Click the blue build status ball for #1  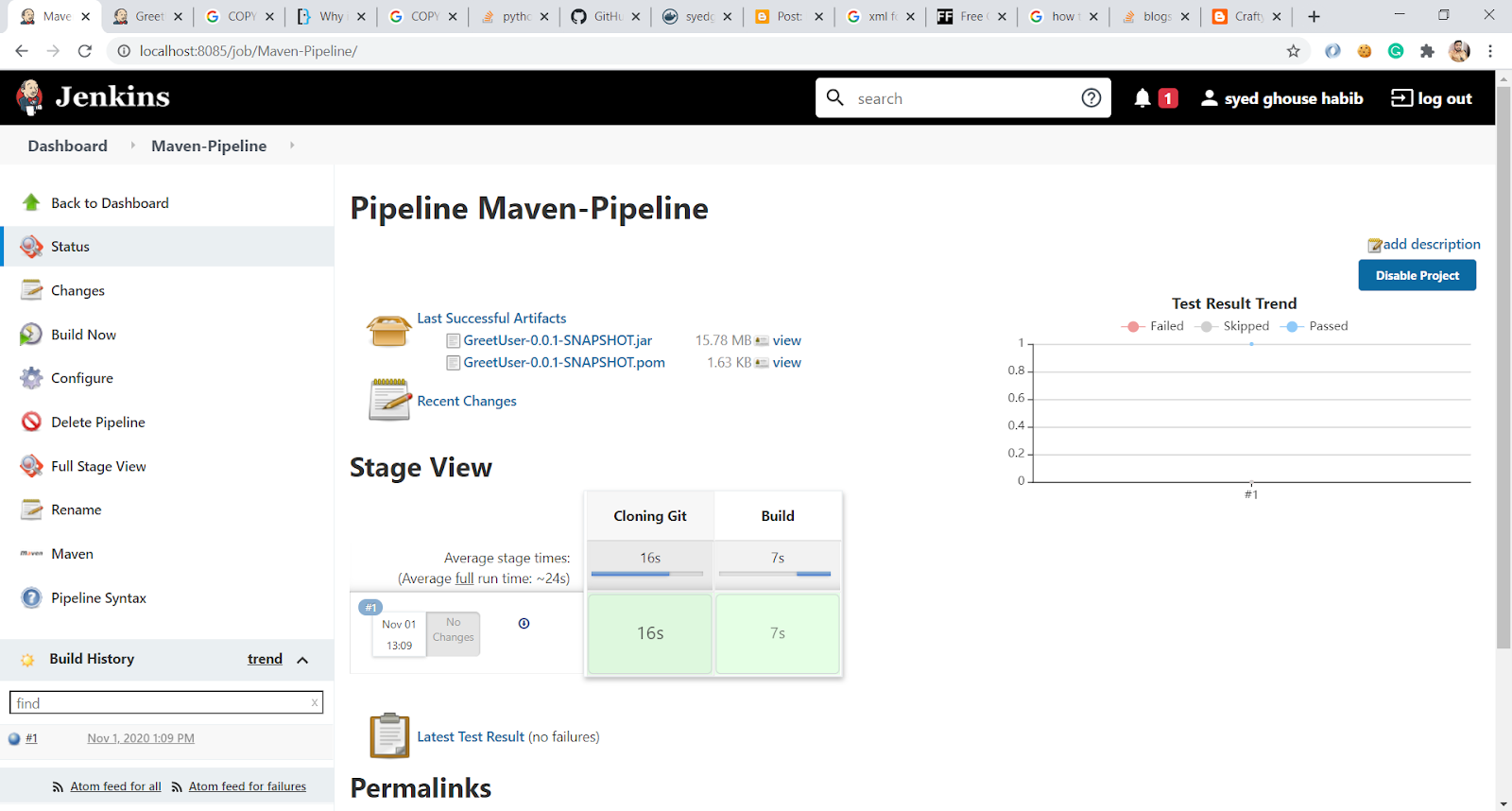pos(14,739)
